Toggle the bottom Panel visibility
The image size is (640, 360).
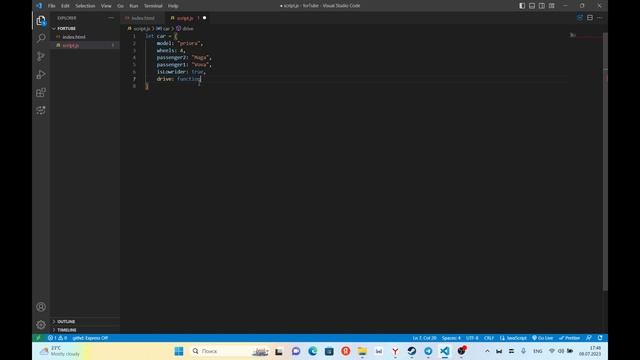click(x=532, y=6)
